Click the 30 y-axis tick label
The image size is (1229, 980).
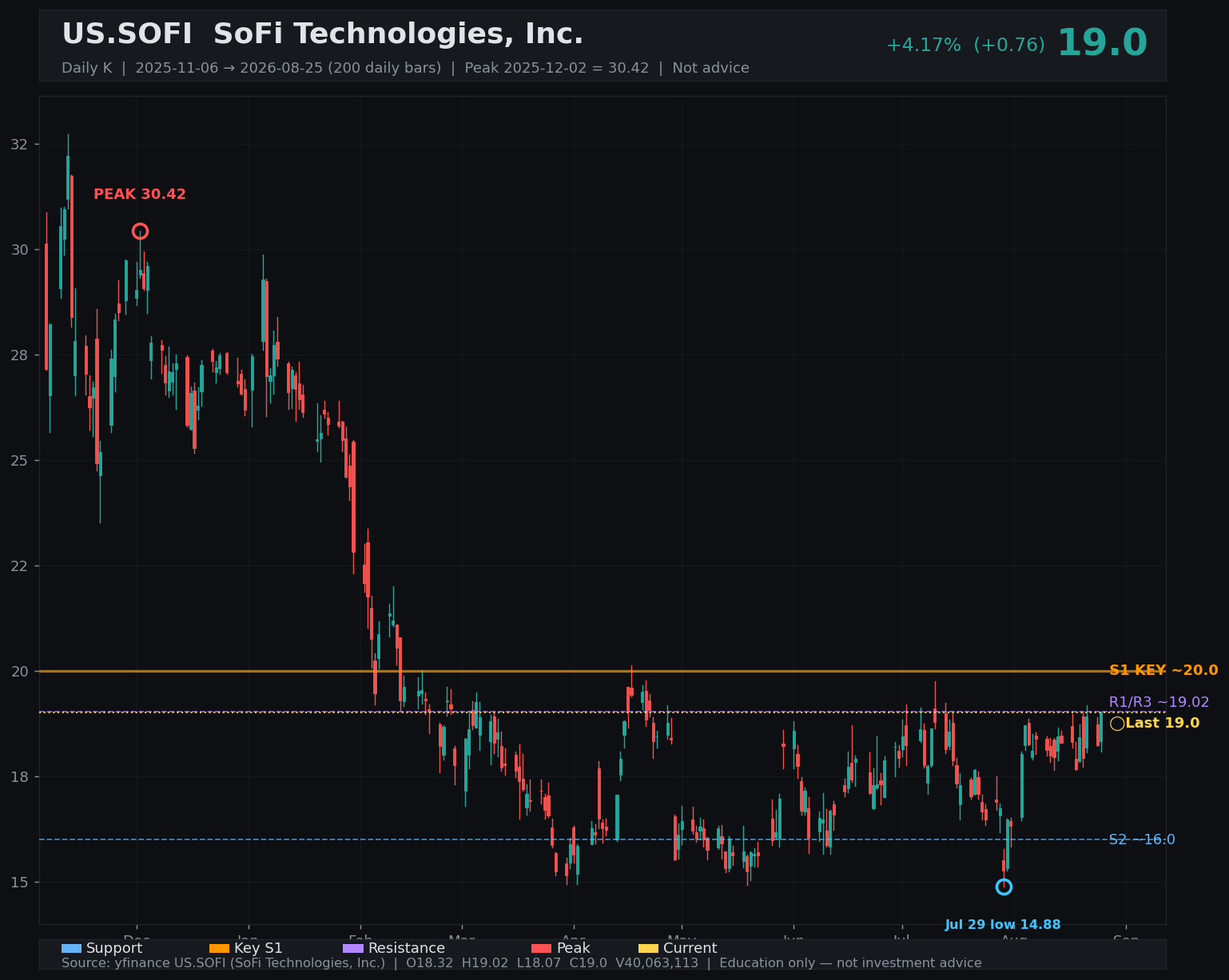click(x=19, y=250)
